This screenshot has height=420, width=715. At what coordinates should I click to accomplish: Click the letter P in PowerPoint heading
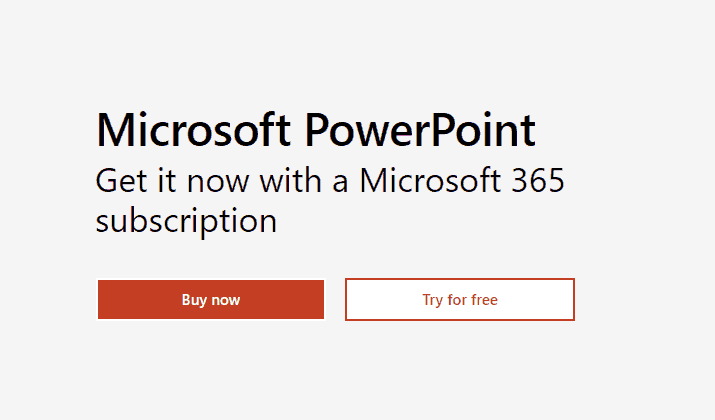[x=315, y=132]
